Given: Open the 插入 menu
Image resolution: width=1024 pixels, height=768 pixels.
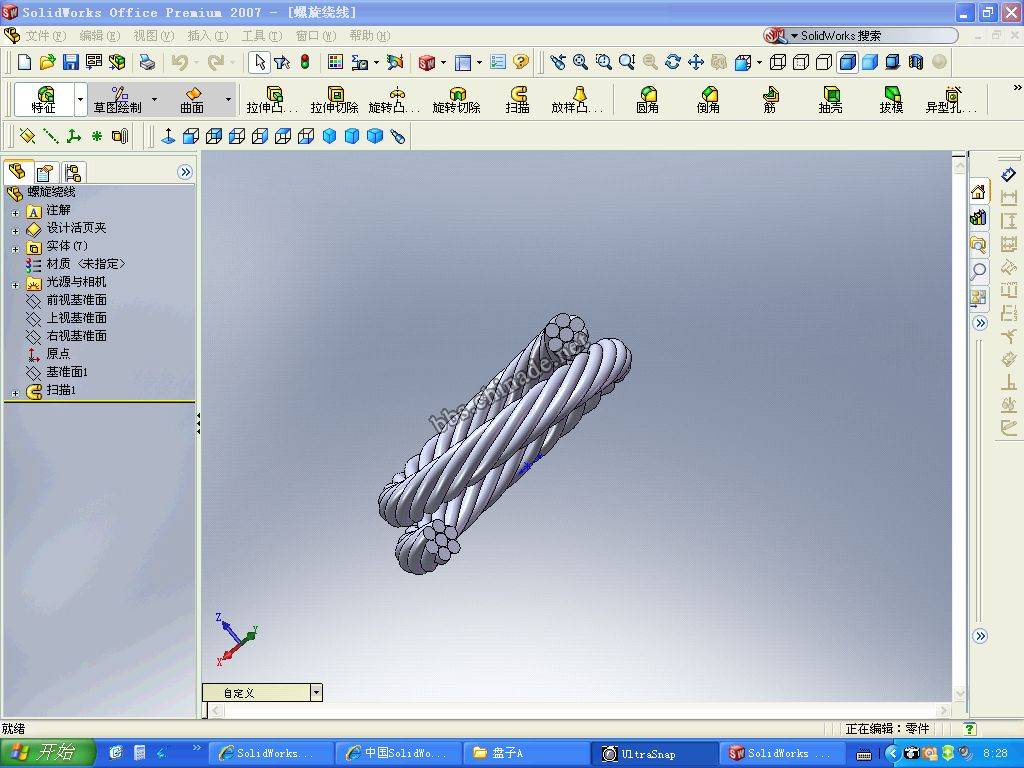Looking at the screenshot, I should 207,36.
